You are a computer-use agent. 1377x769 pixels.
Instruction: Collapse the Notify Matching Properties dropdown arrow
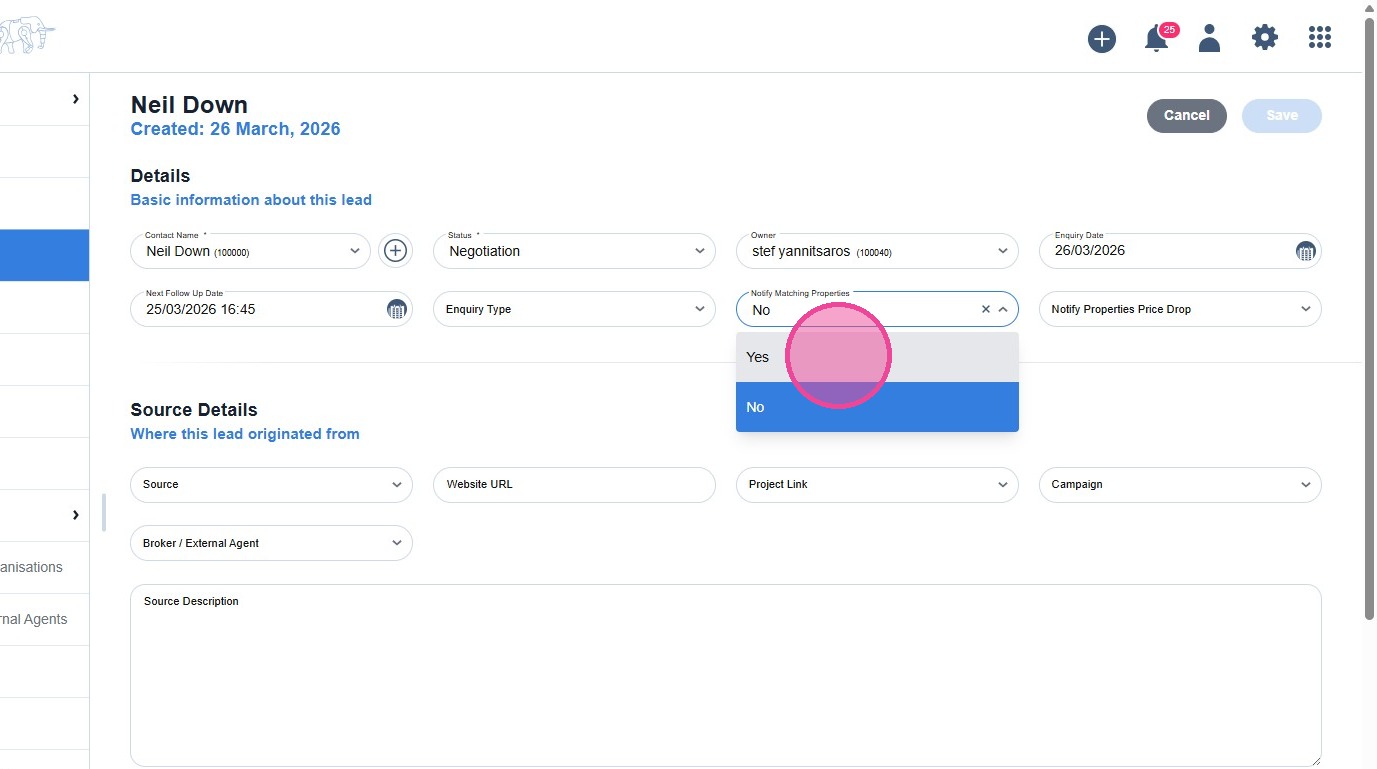(1003, 310)
